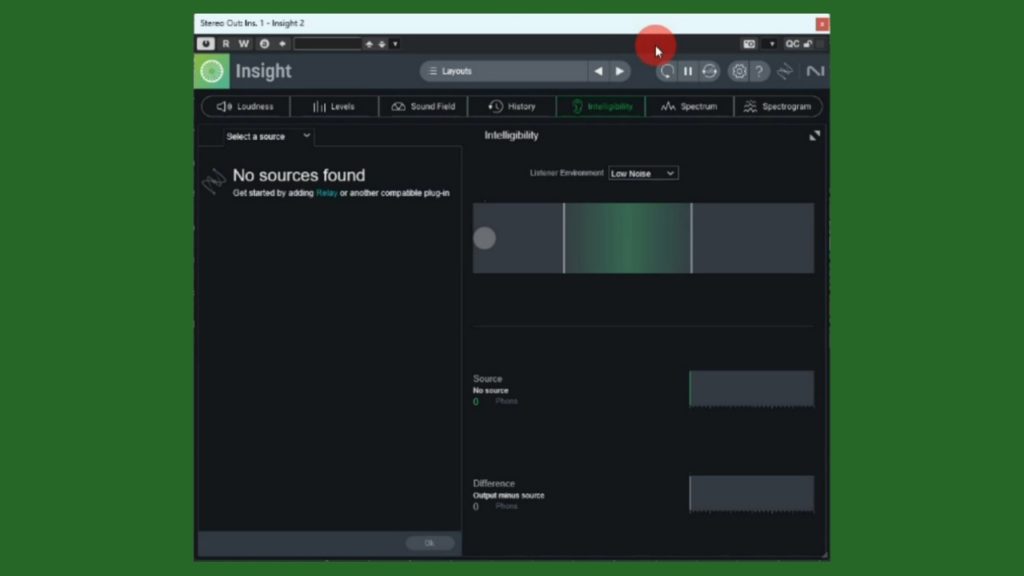
Task: Switch to the Loudness tab
Action: tap(245, 106)
